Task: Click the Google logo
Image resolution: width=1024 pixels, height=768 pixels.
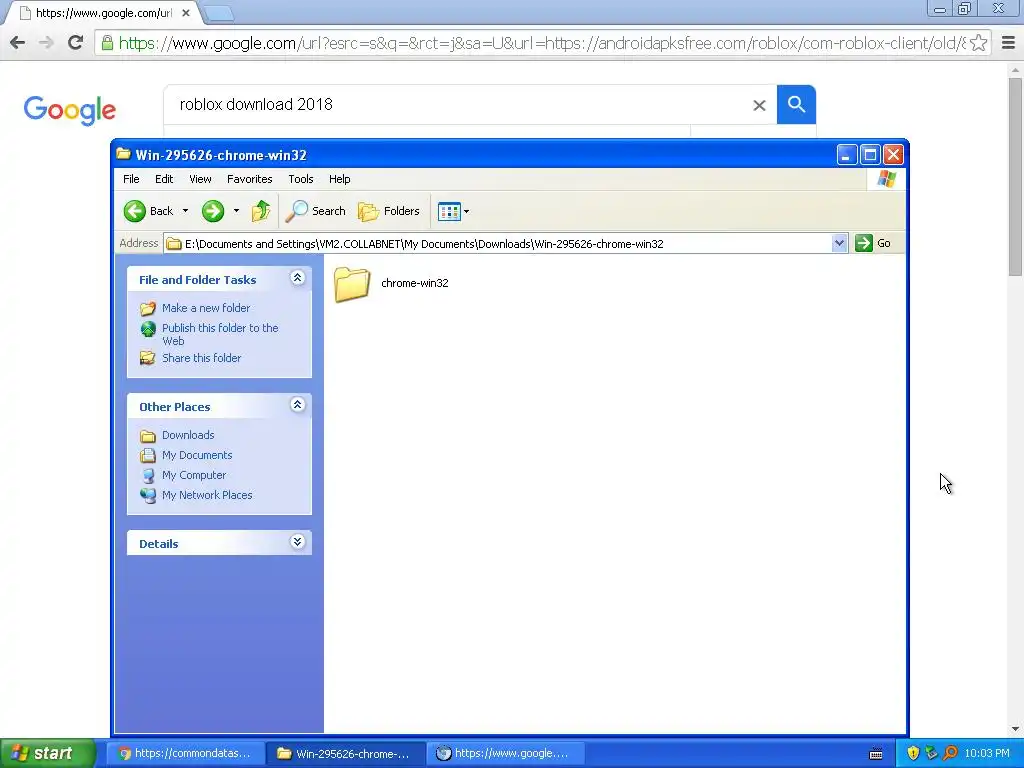Action: click(x=70, y=110)
